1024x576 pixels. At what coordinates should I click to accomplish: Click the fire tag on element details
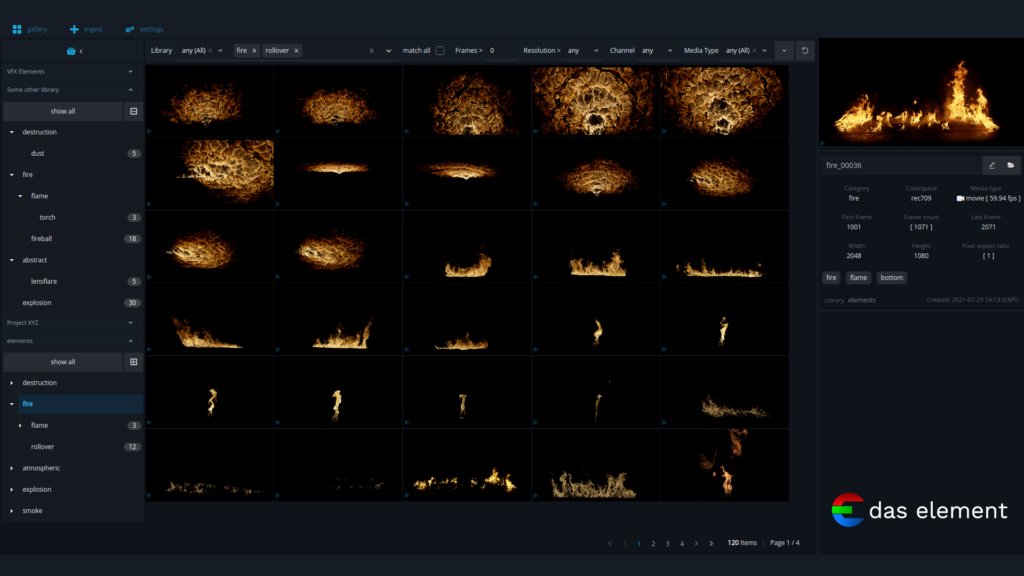(x=831, y=278)
